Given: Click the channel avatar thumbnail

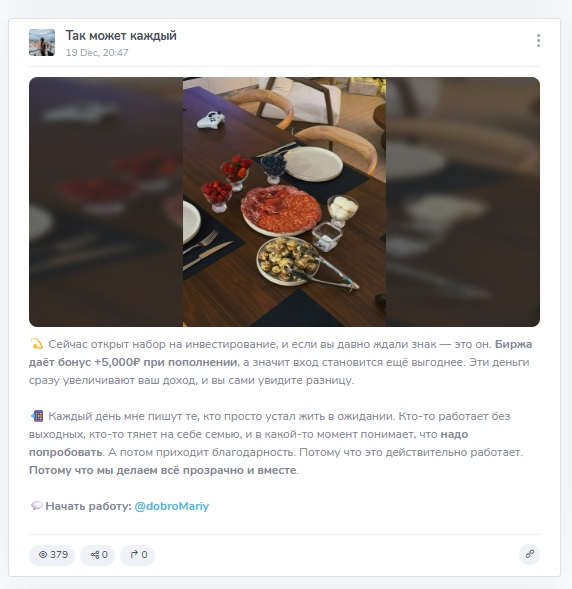Looking at the screenshot, I should tap(42, 42).
